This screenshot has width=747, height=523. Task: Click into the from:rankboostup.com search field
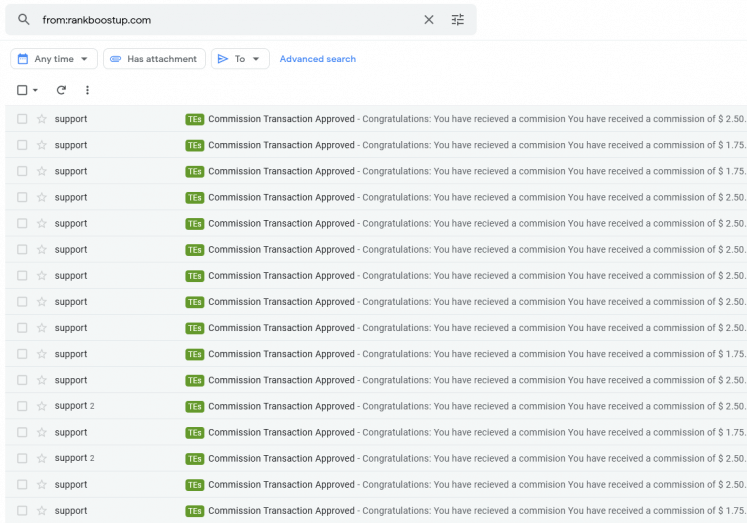[229, 20]
